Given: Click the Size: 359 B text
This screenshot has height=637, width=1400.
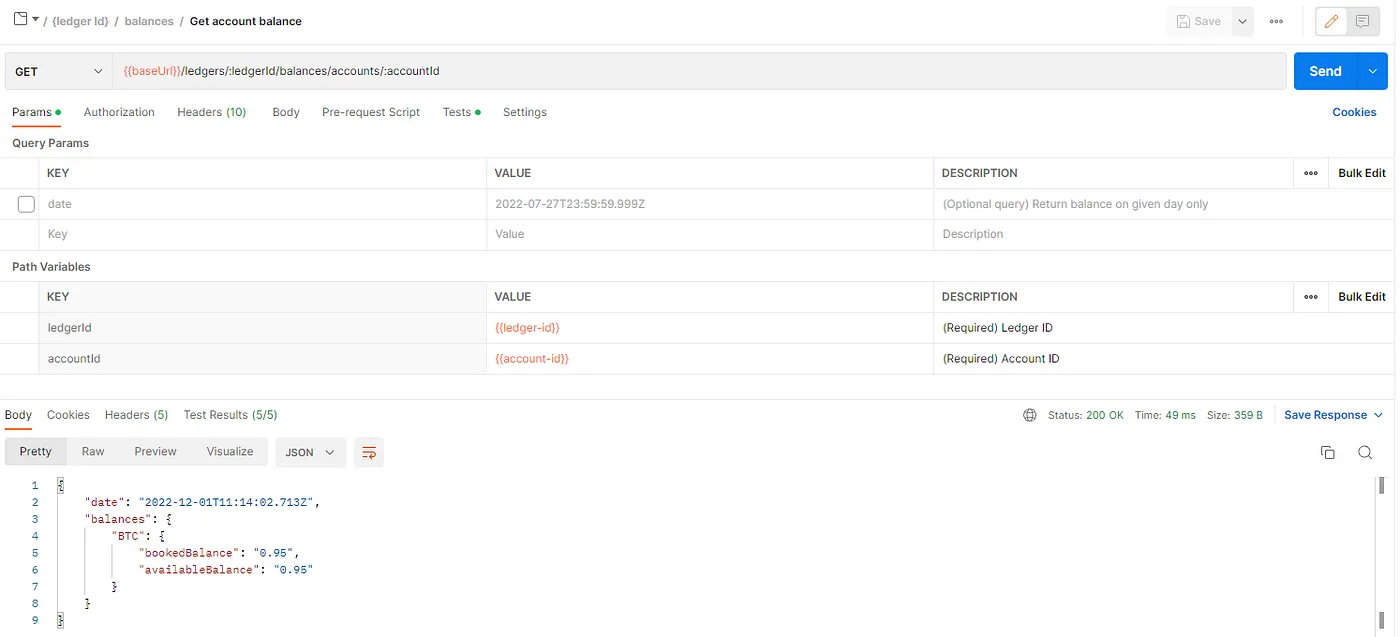Looking at the screenshot, I should (1235, 415).
